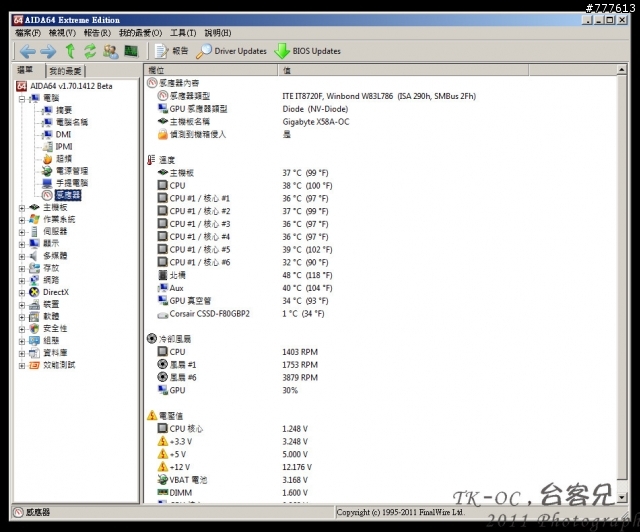Click the Windows flag OS icon
This screenshot has height=532, width=640.
coord(34,220)
